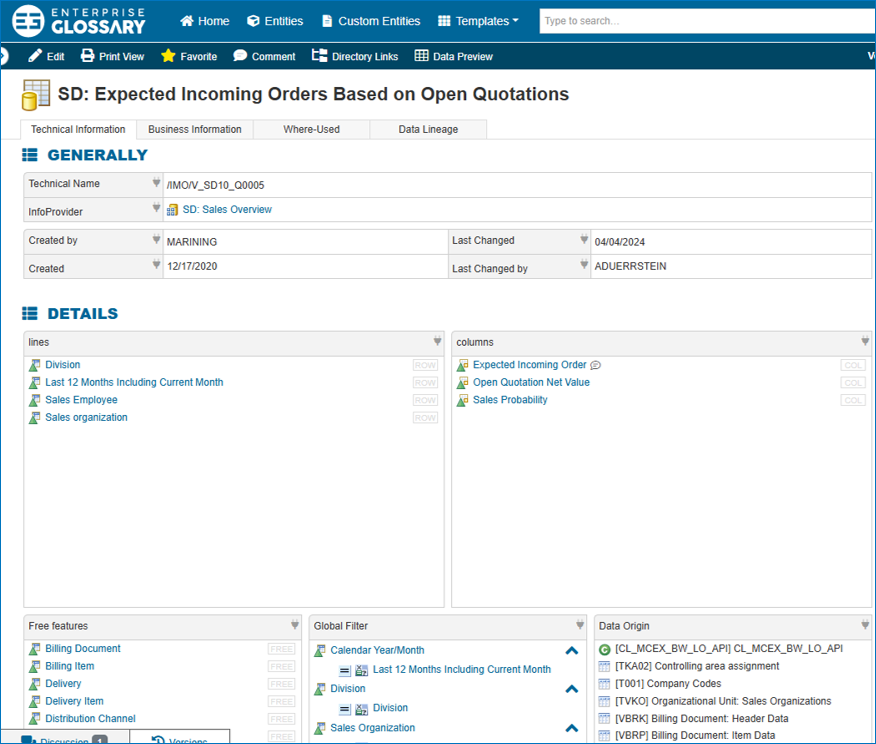The height and width of the screenshot is (744, 876).
Task: Click the filter icon on the lines panel header
Action: click(x=437, y=341)
